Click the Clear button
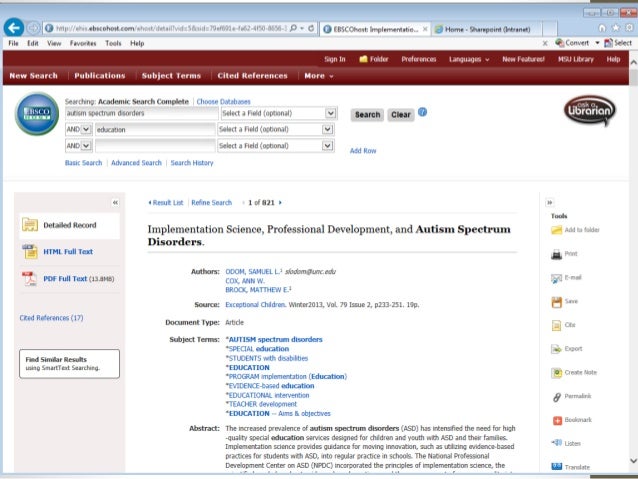 tap(401, 115)
